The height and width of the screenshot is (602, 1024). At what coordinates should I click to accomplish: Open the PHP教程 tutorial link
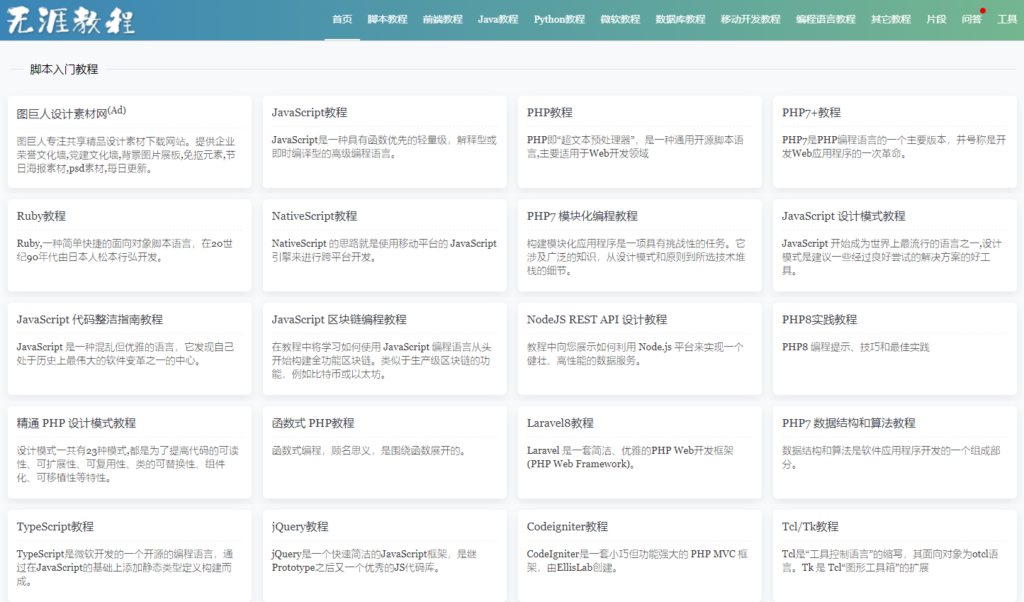(x=548, y=111)
